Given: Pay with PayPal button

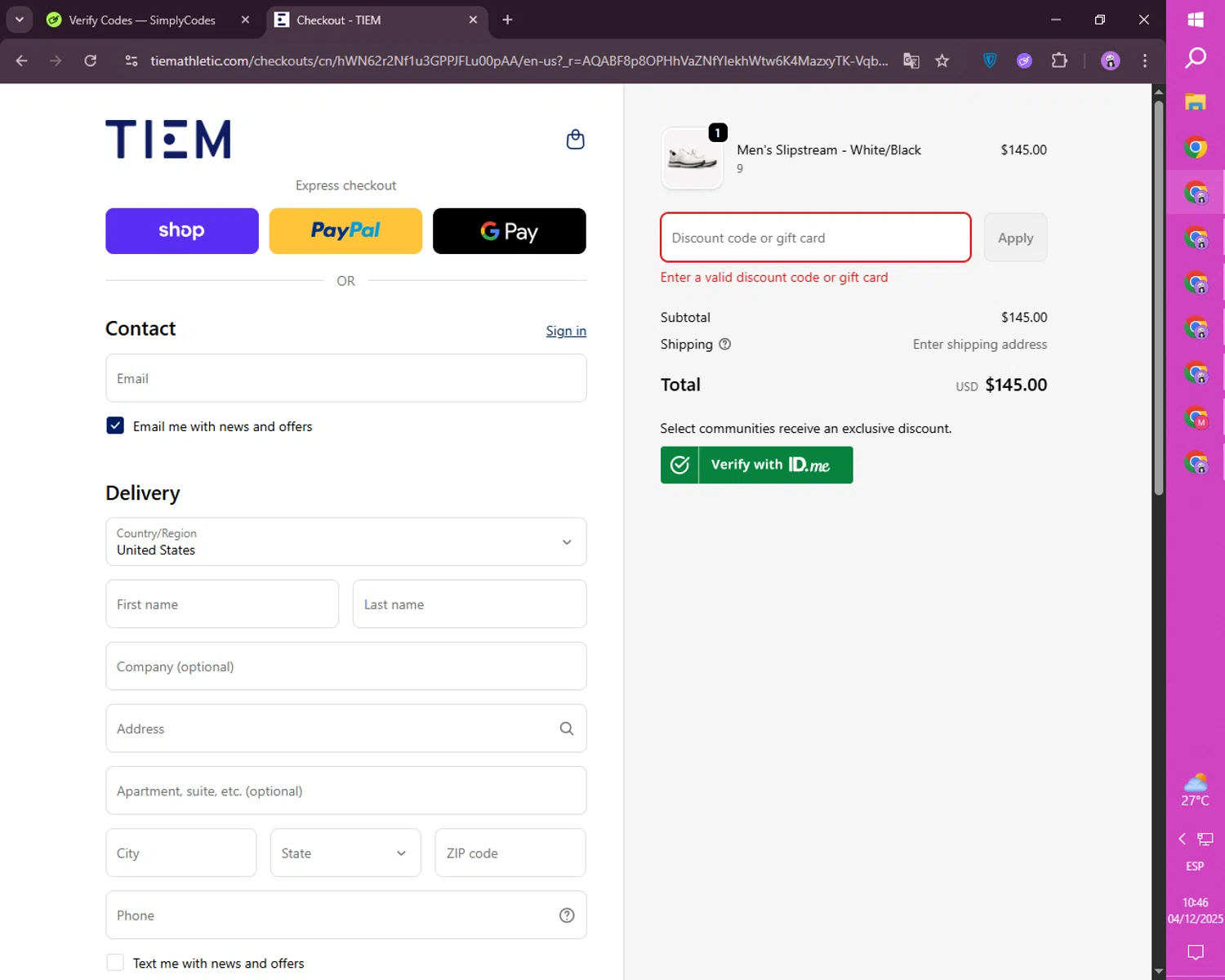Looking at the screenshot, I should (x=345, y=231).
